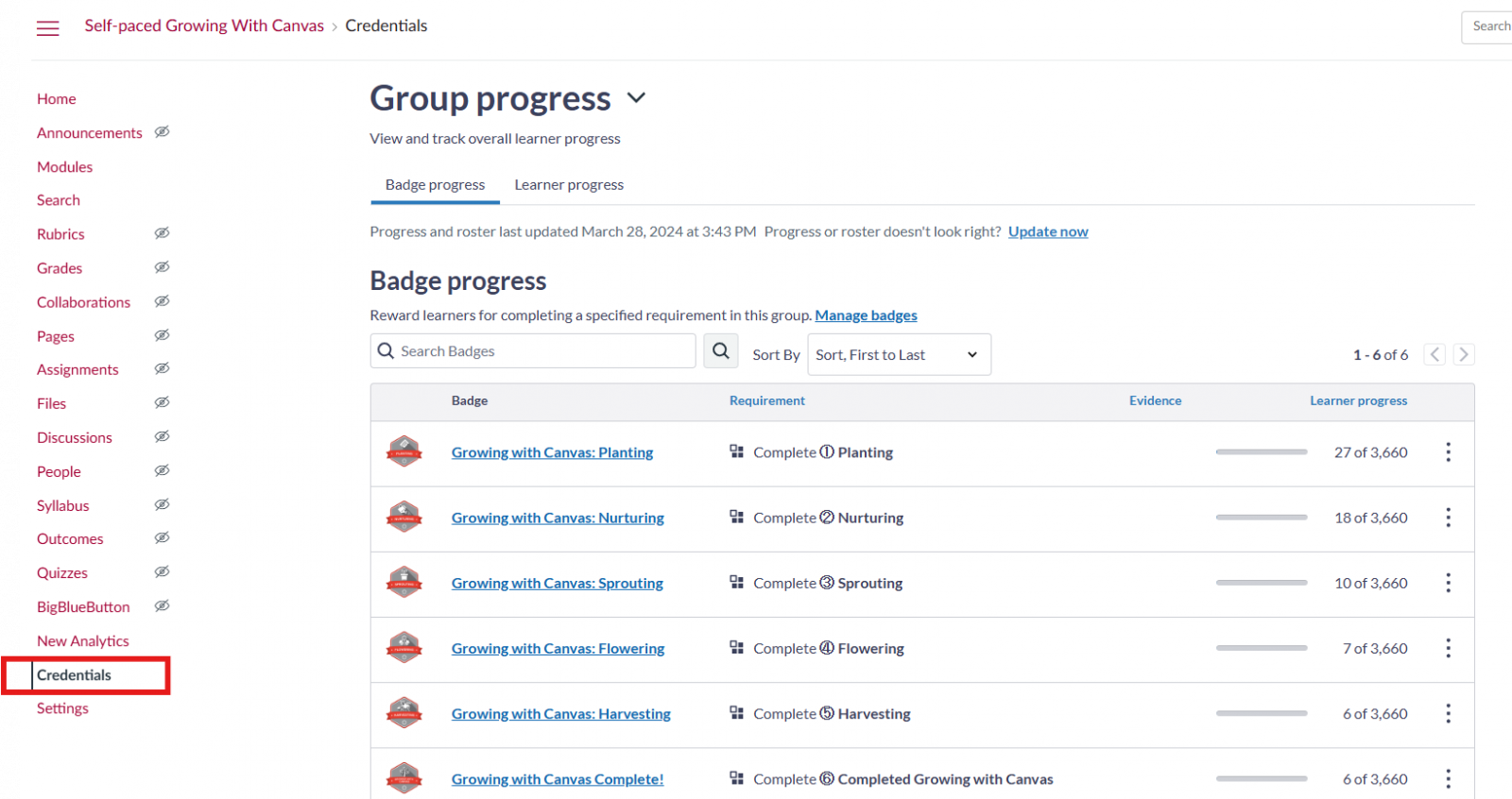Open three-dot menu for Flowering badge
This screenshot has height=799, width=1512.
[x=1447, y=648]
